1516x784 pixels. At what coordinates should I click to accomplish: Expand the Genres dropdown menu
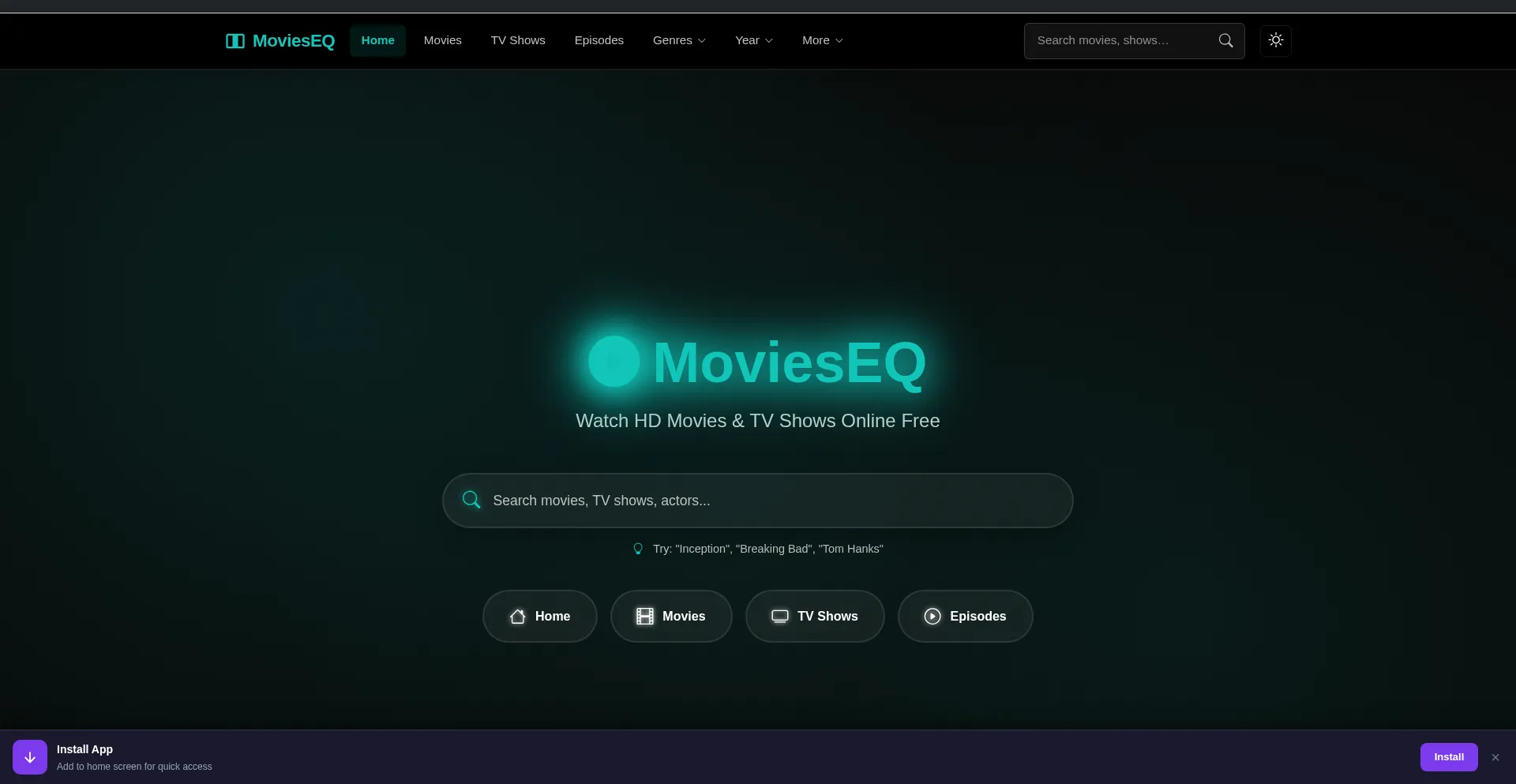(x=679, y=40)
